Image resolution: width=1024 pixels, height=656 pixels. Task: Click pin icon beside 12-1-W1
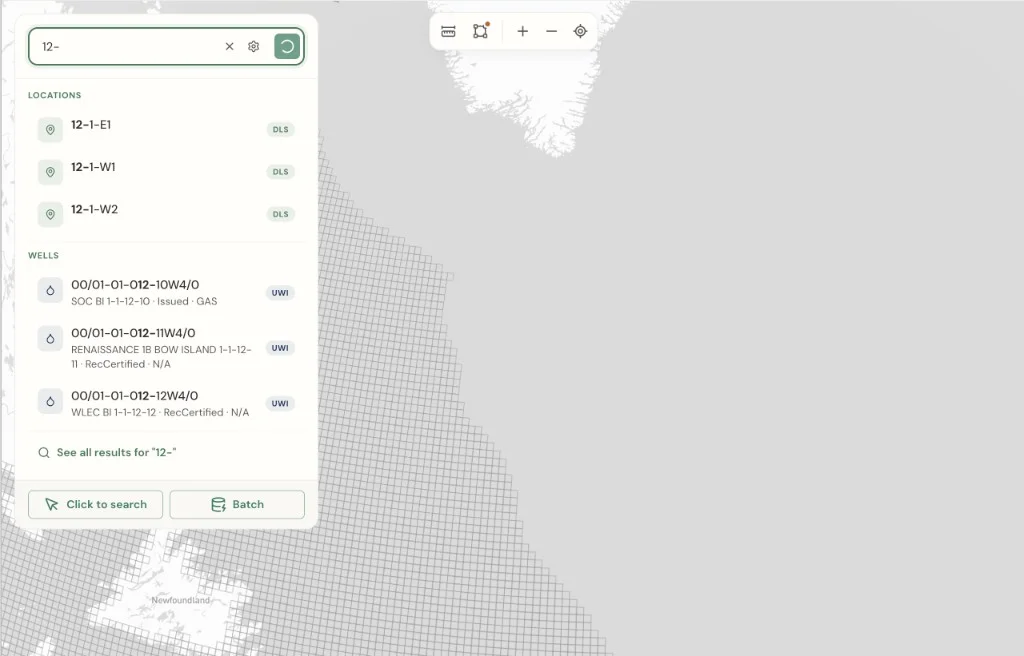pos(50,172)
